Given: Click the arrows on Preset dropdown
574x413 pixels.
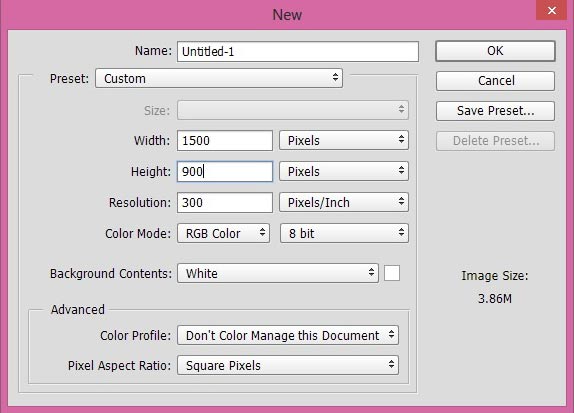Looking at the screenshot, I should [x=335, y=77].
